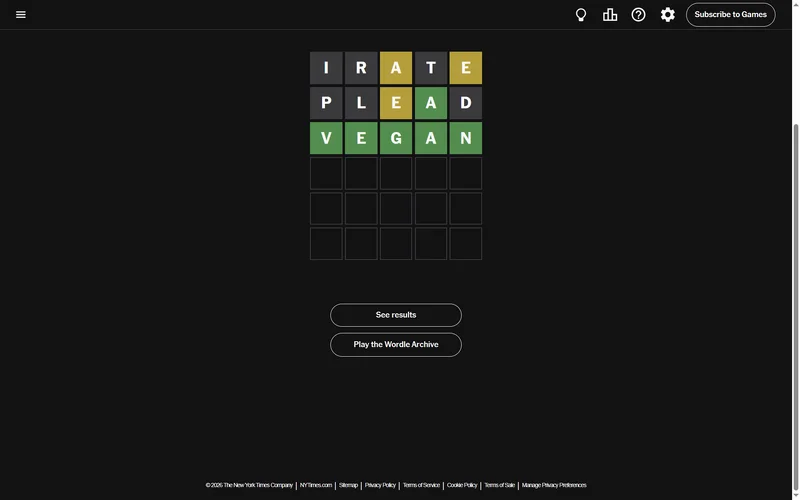Image resolution: width=800 pixels, height=500 pixels.
Task: Open the statistics bar chart icon
Action: click(610, 15)
